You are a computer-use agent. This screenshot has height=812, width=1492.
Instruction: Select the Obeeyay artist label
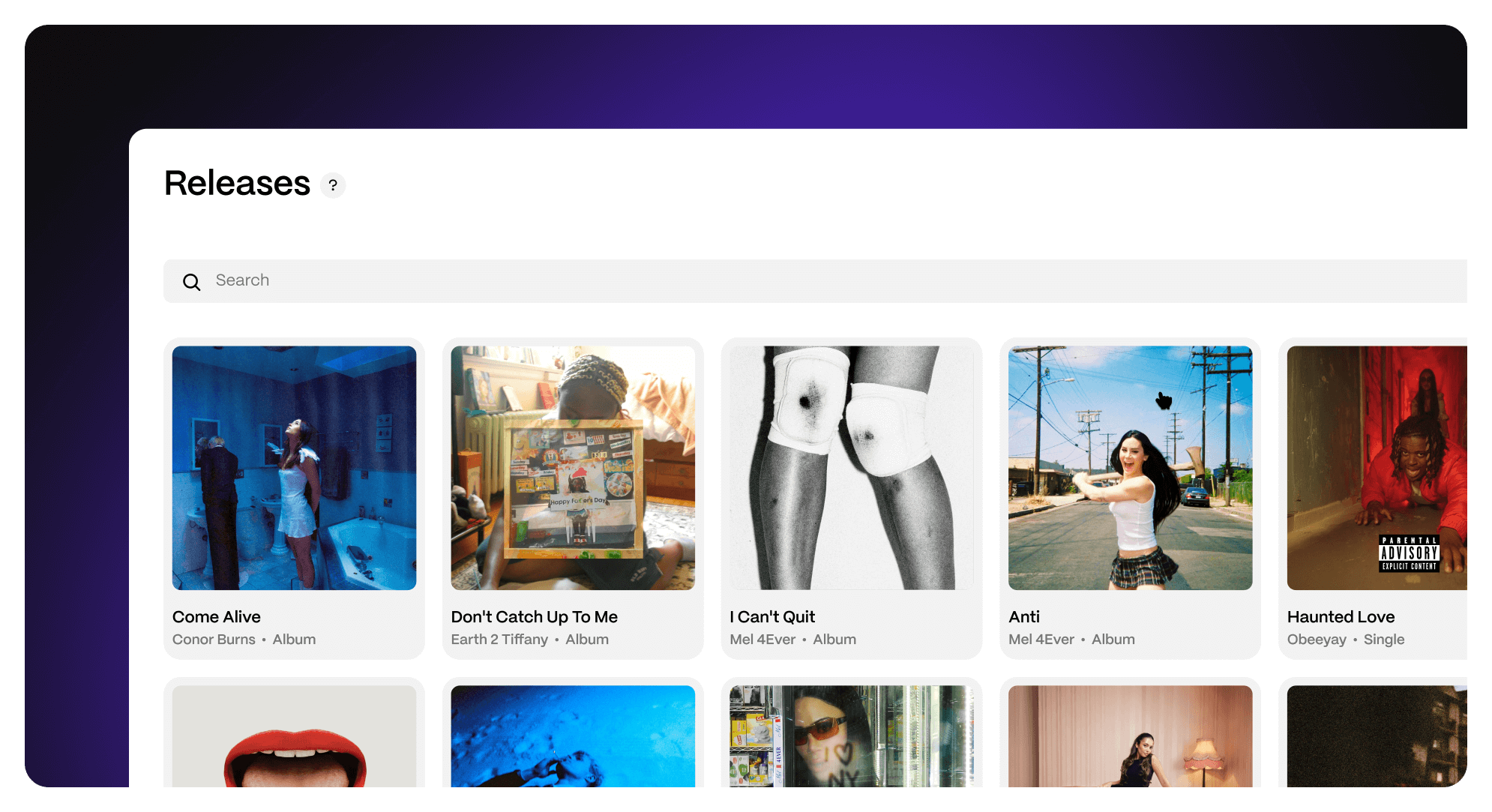1317,640
